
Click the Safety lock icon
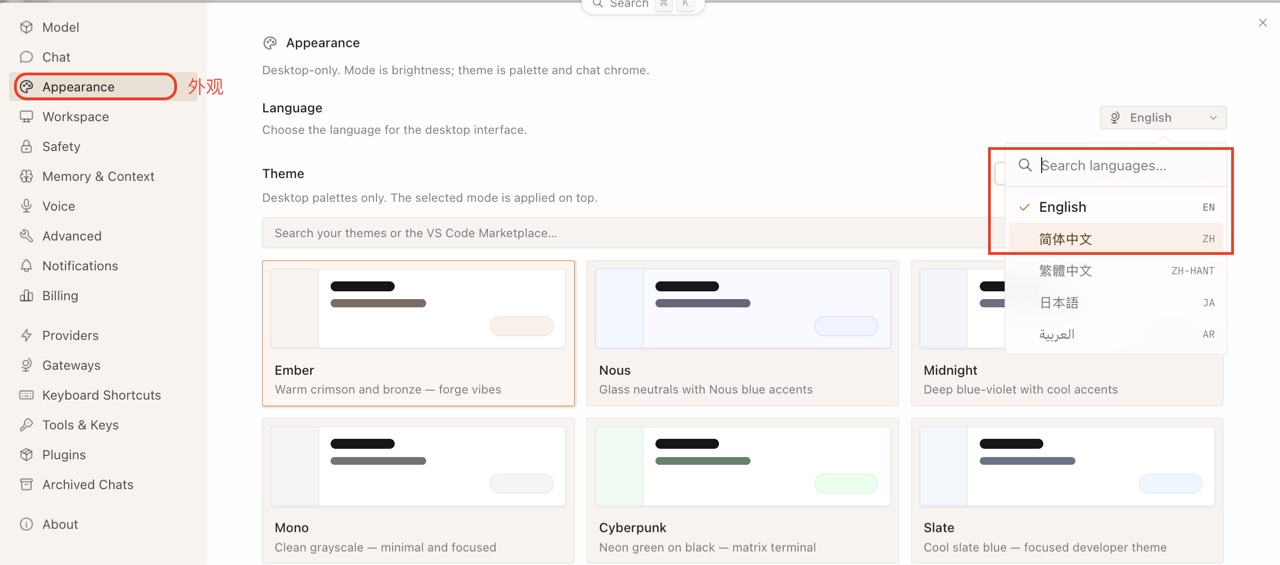(26, 146)
